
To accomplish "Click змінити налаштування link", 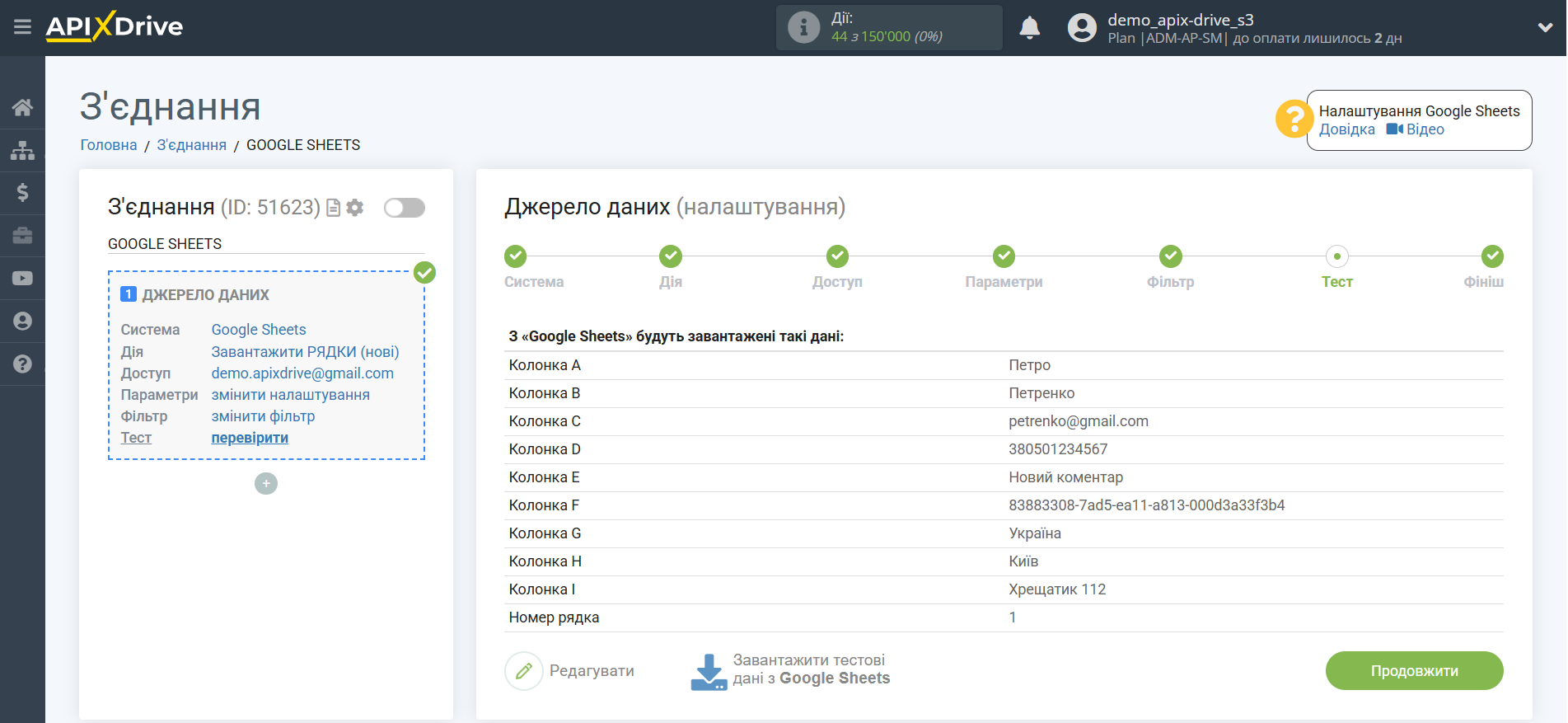I will (291, 395).
